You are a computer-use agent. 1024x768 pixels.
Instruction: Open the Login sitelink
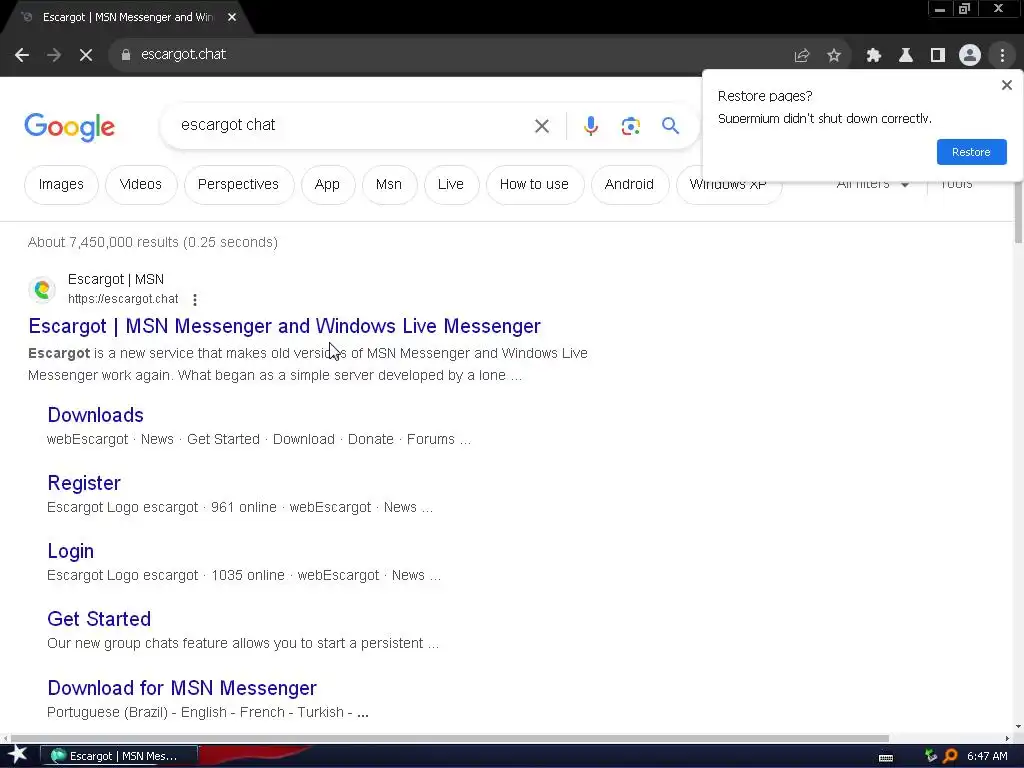71,551
